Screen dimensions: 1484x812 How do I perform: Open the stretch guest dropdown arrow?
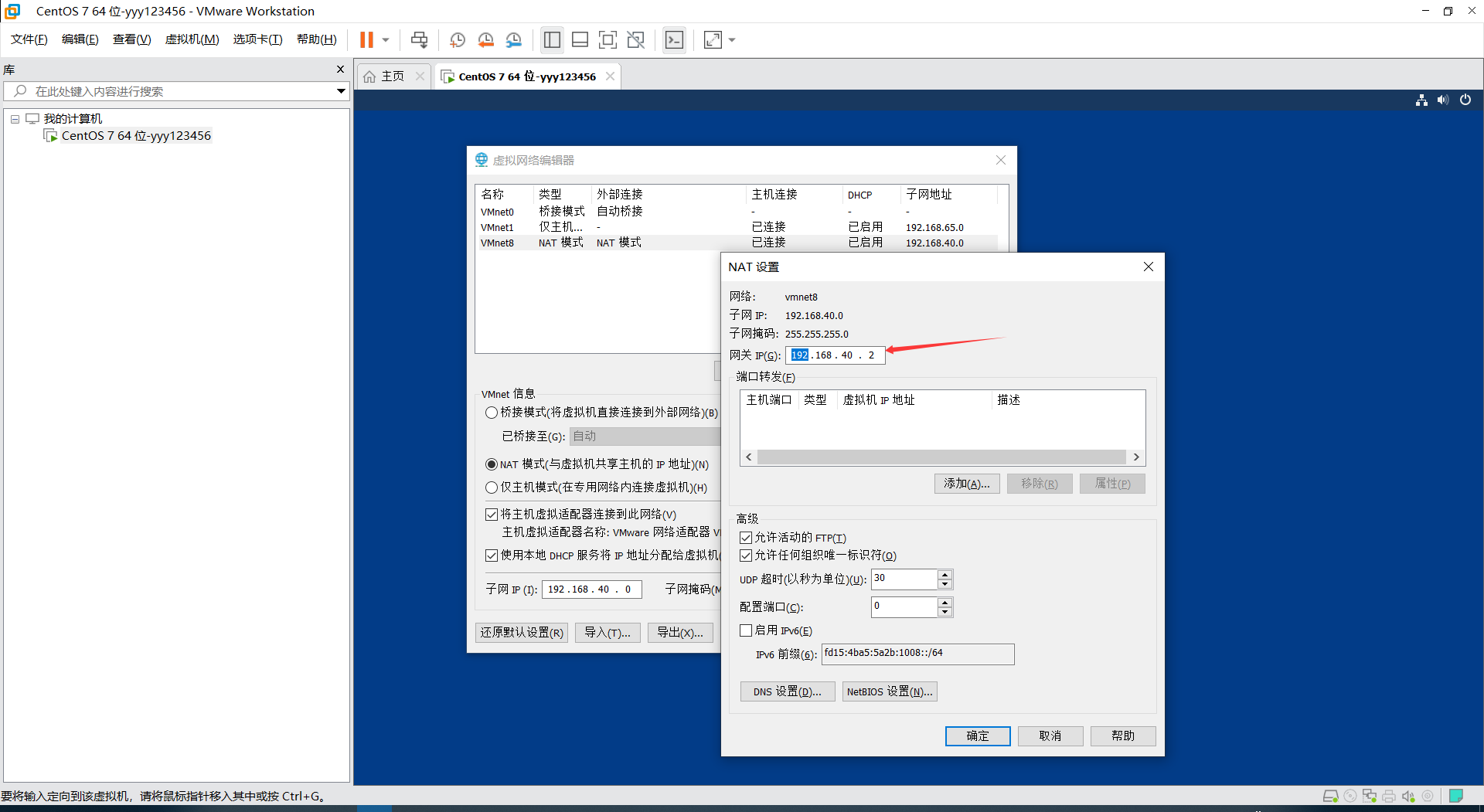(x=732, y=39)
